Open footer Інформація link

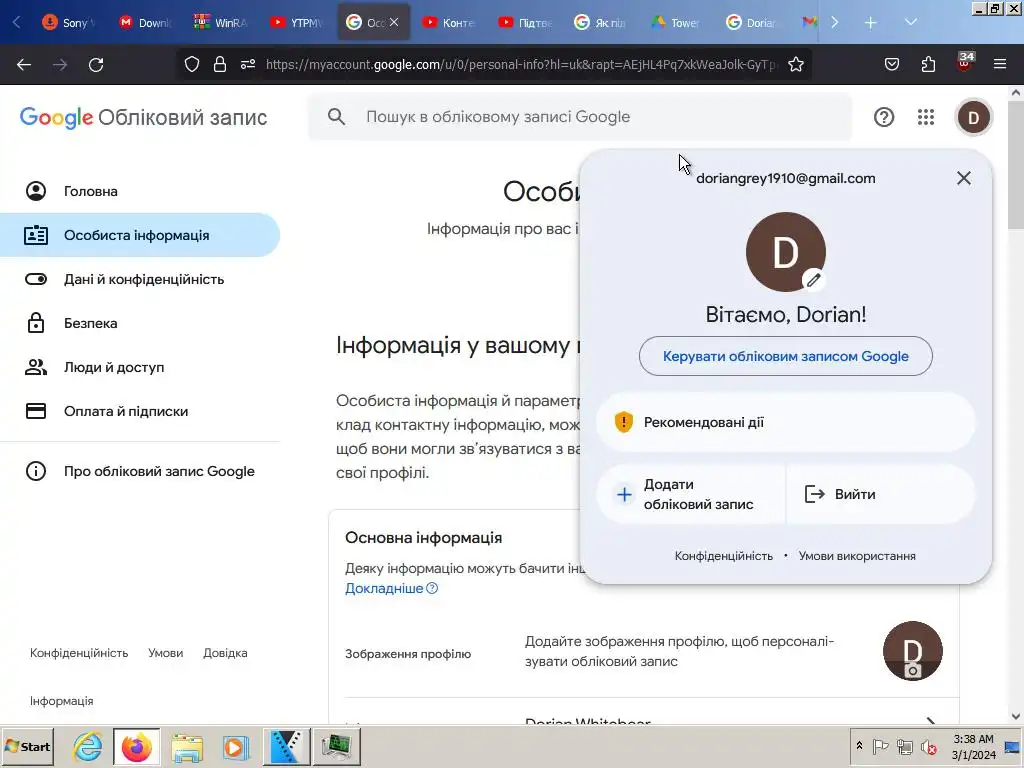[x=61, y=701]
